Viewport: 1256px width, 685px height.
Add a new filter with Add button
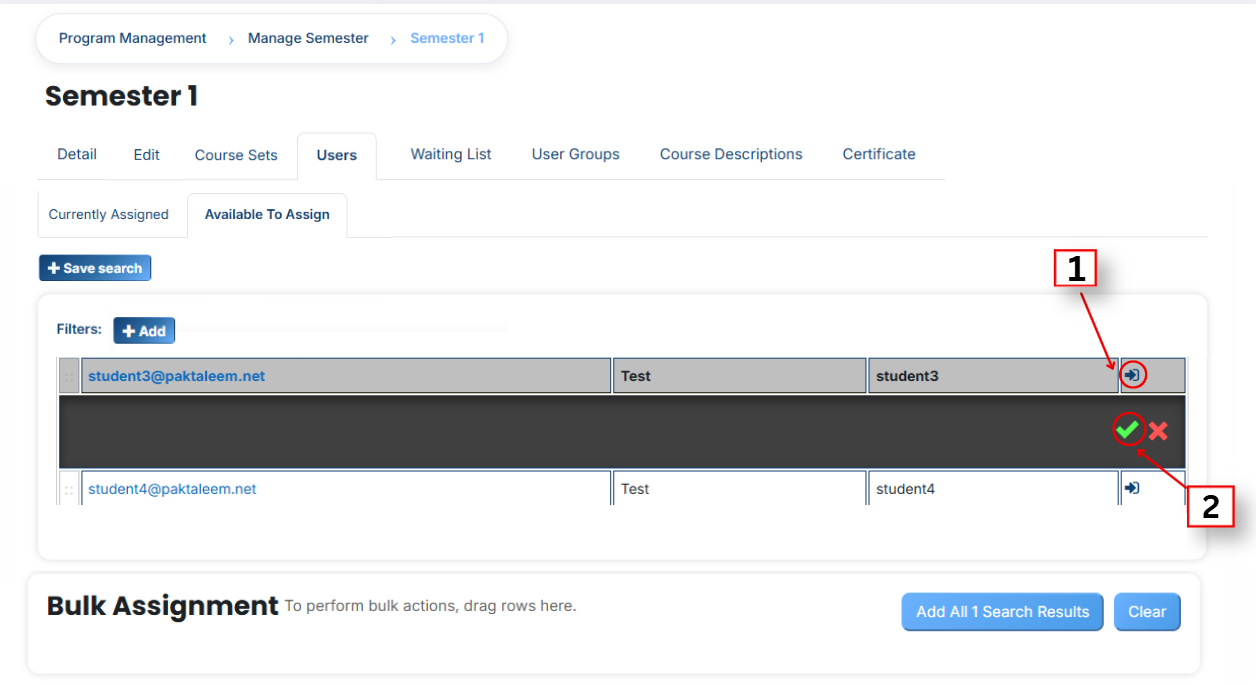coord(144,331)
